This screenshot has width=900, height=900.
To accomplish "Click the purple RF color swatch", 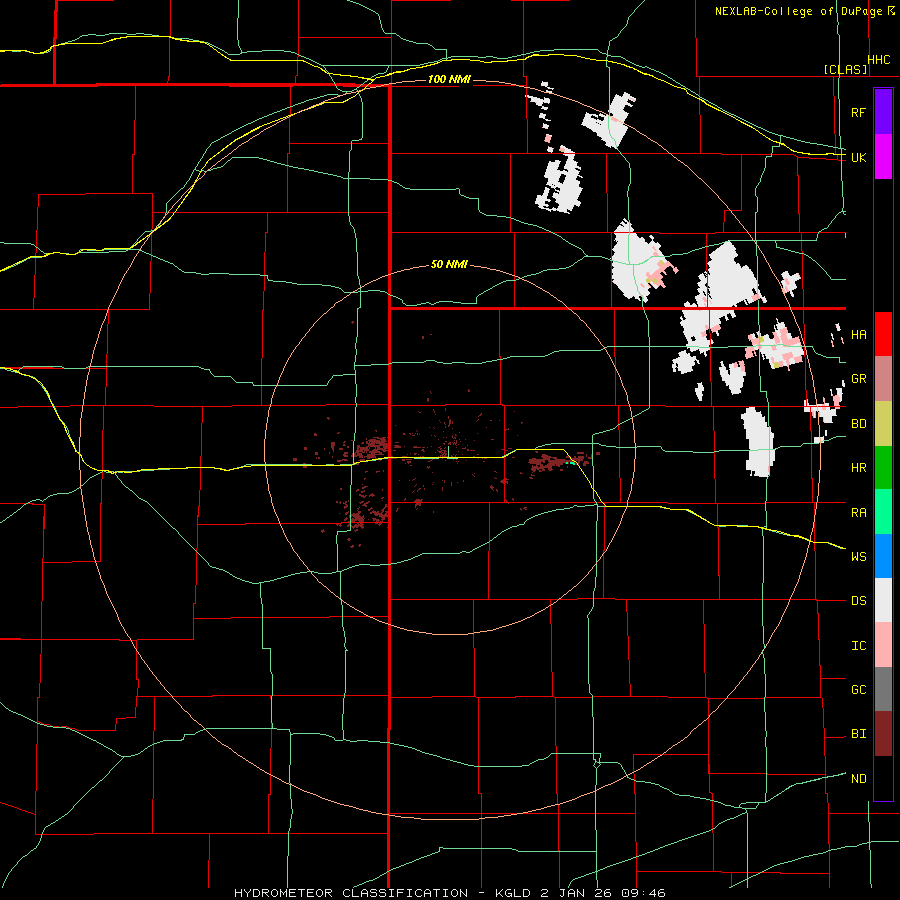I will pyautogui.click(x=883, y=112).
